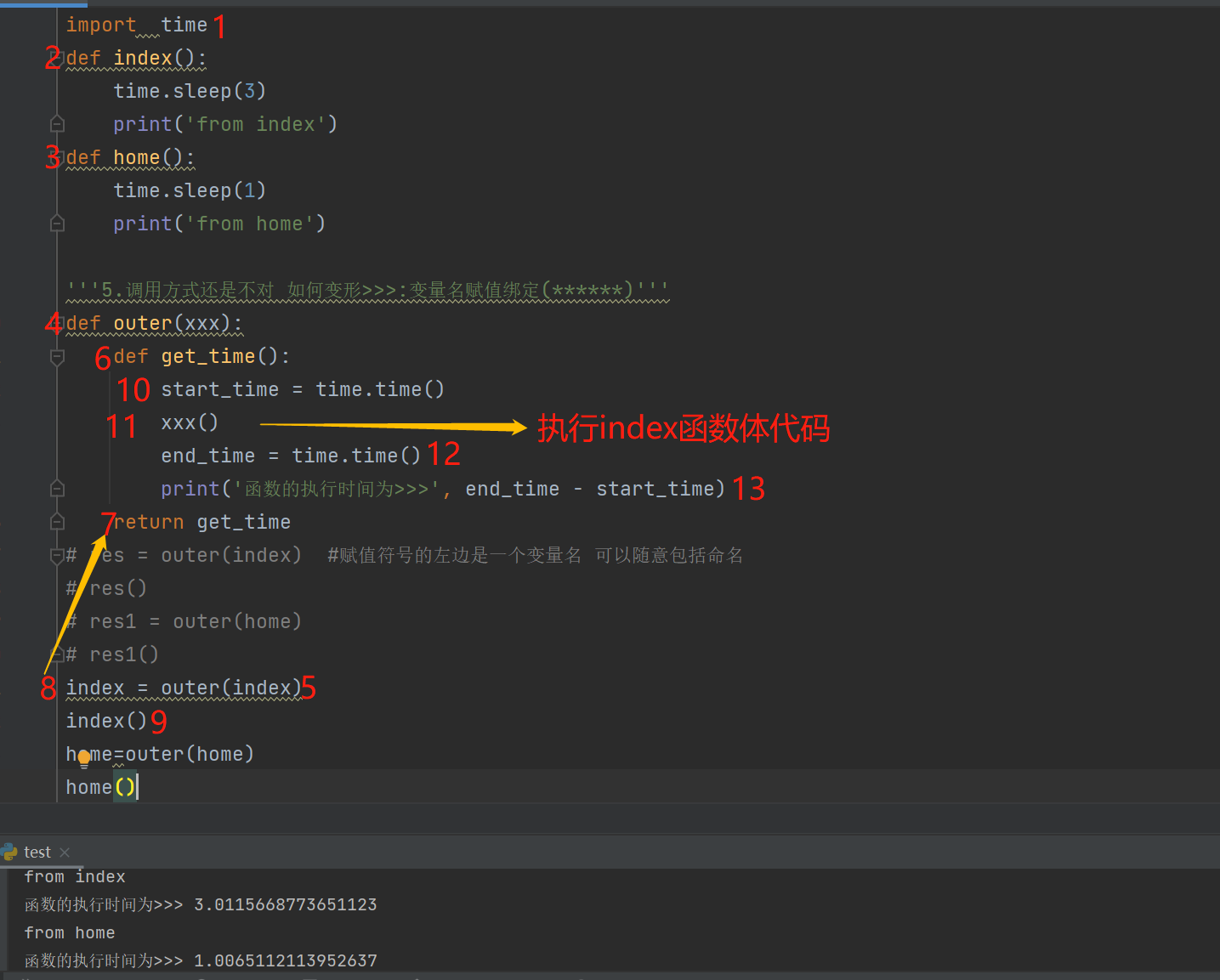Image resolution: width=1220 pixels, height=980 pixels.
Task: Click the 'index = outer(index)' assignment
Action: tap(184, 688)
